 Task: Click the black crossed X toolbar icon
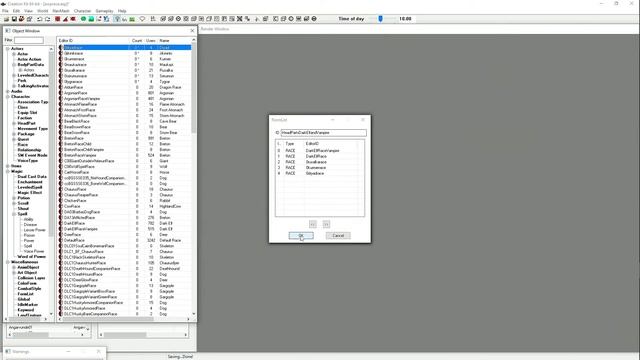(240, 19)
